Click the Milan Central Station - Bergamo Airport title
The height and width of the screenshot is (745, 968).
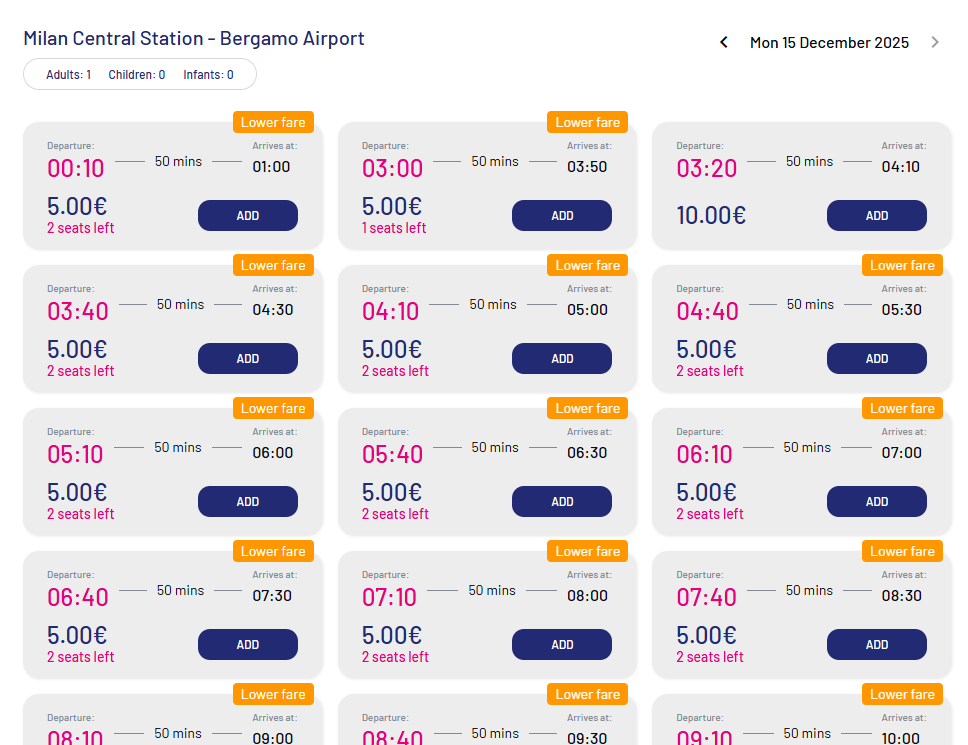point(194,39)
